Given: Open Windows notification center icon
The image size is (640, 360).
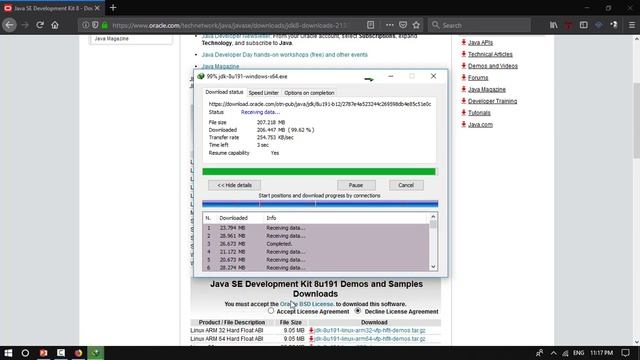Looking at the screenshot, I should pyautogui.click(x=625, y=353).
